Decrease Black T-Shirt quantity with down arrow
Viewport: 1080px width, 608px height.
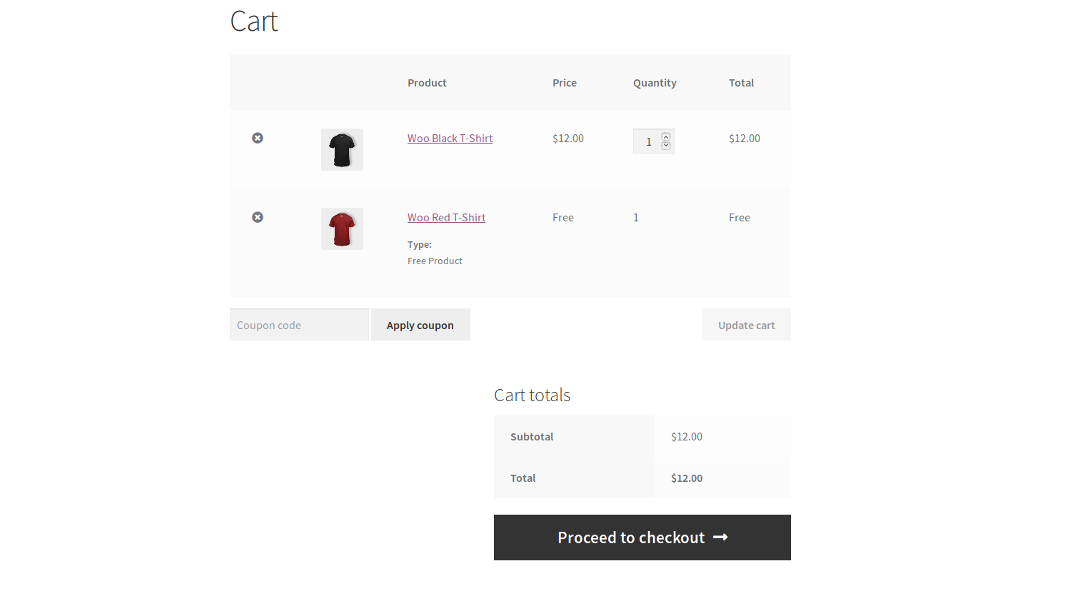point(666,146)
